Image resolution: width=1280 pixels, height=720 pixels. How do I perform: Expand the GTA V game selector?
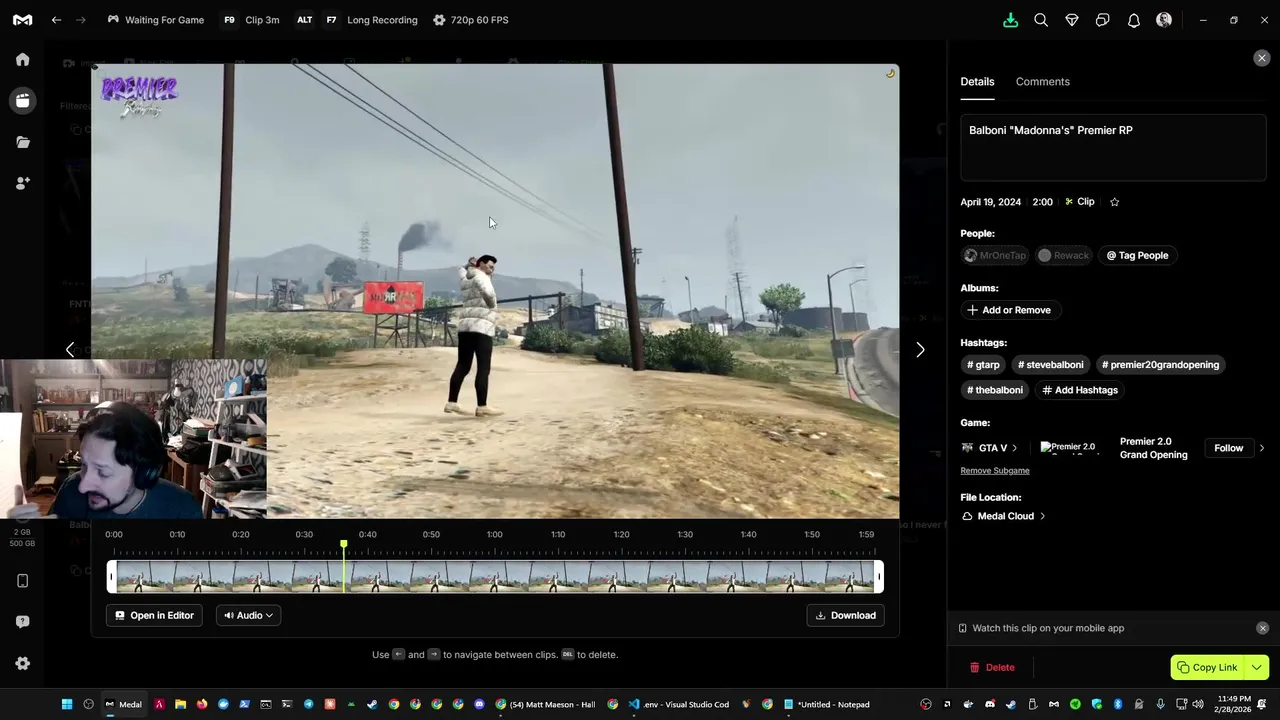[x=989, y=448]
